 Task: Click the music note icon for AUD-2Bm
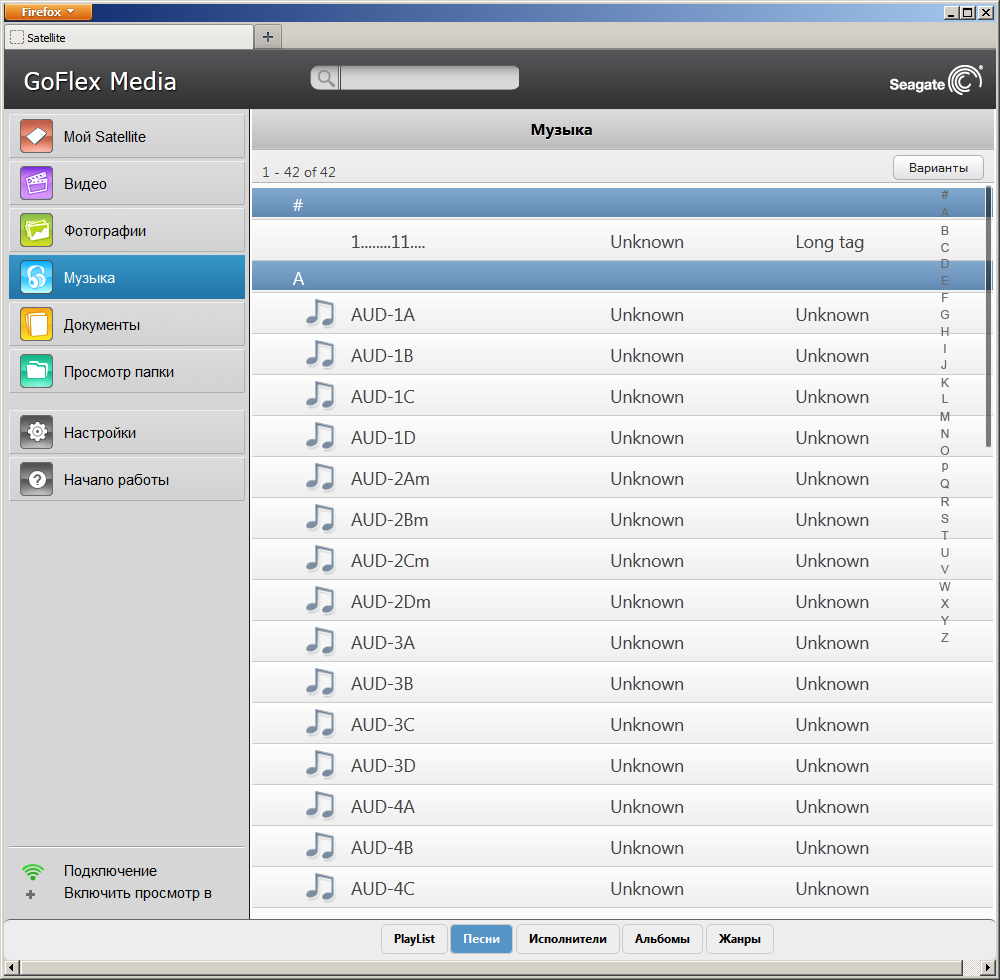[x=320, y=518]
